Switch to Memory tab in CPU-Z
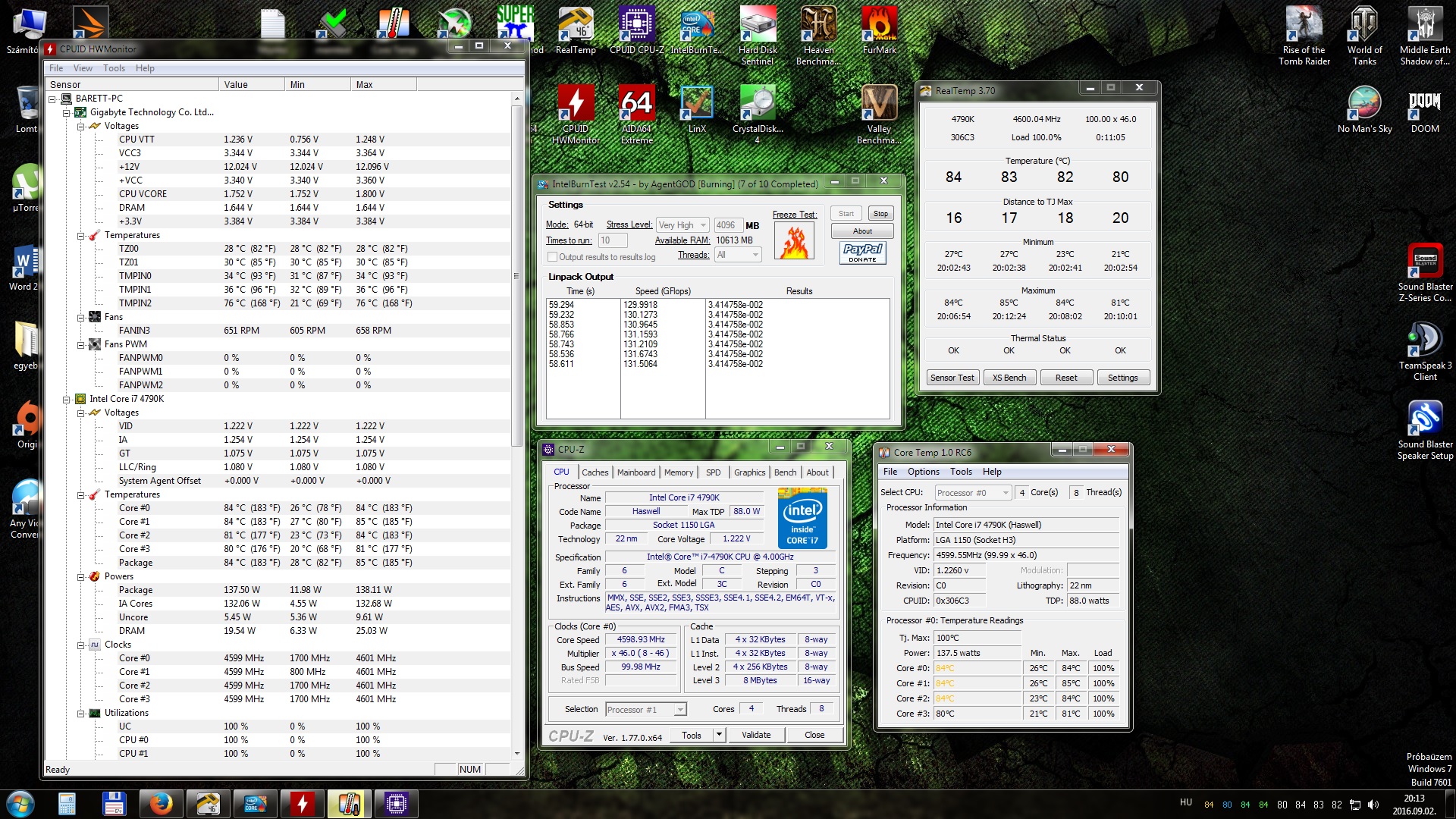Viewport: 1456px width, 819px height. (678, 472)
